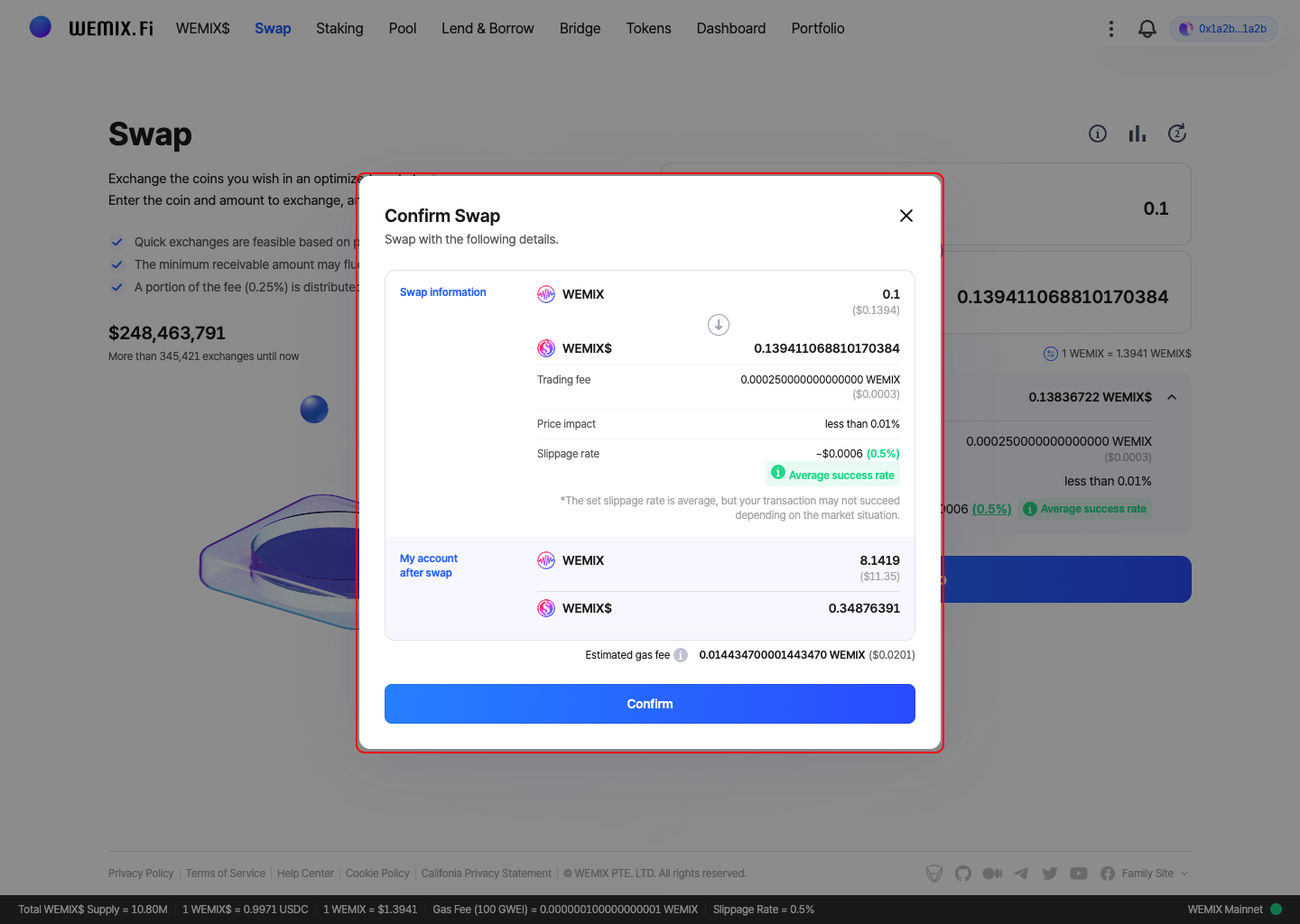Navigate to the Bridge page
The image size is (1300, 924).
point(580,28)
